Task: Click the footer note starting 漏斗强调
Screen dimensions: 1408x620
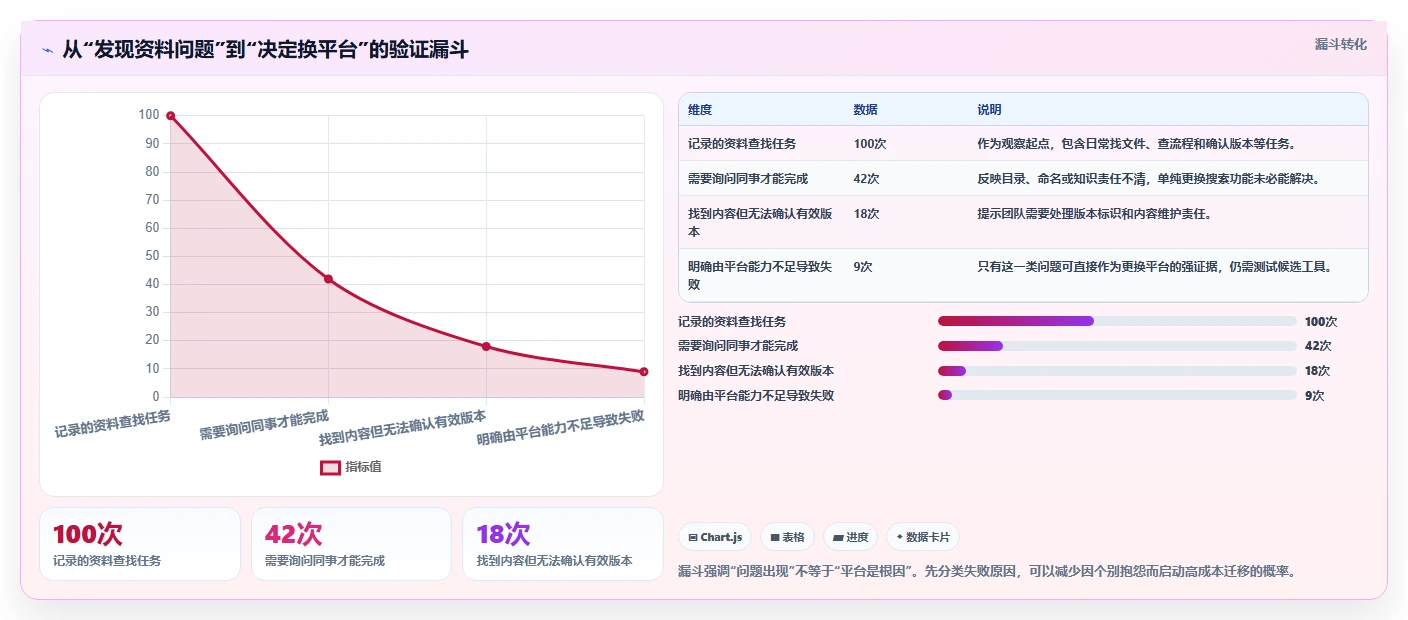Action: point(987,572)
